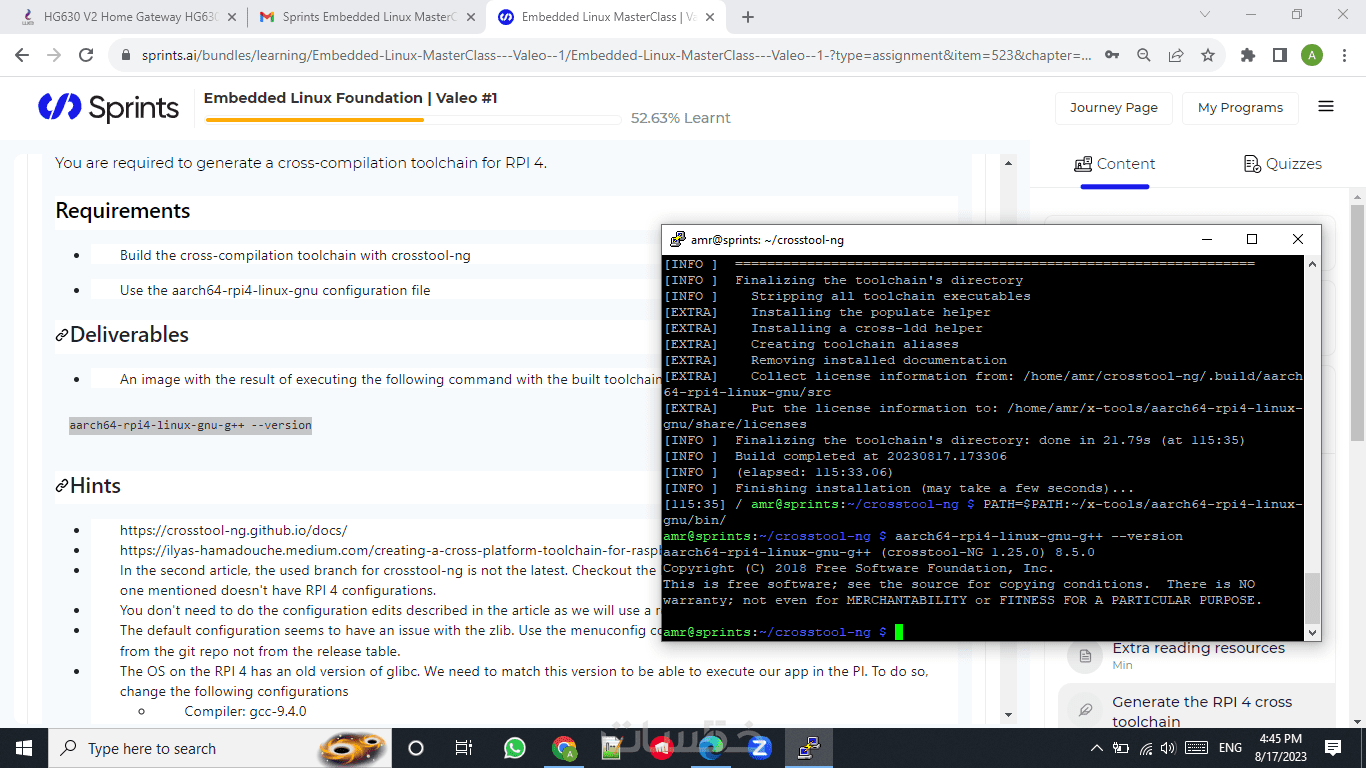Viewport: 1366px width, 768px height.
Task: Select the Embedded Linux MasterClass tab
Action: 604,17
